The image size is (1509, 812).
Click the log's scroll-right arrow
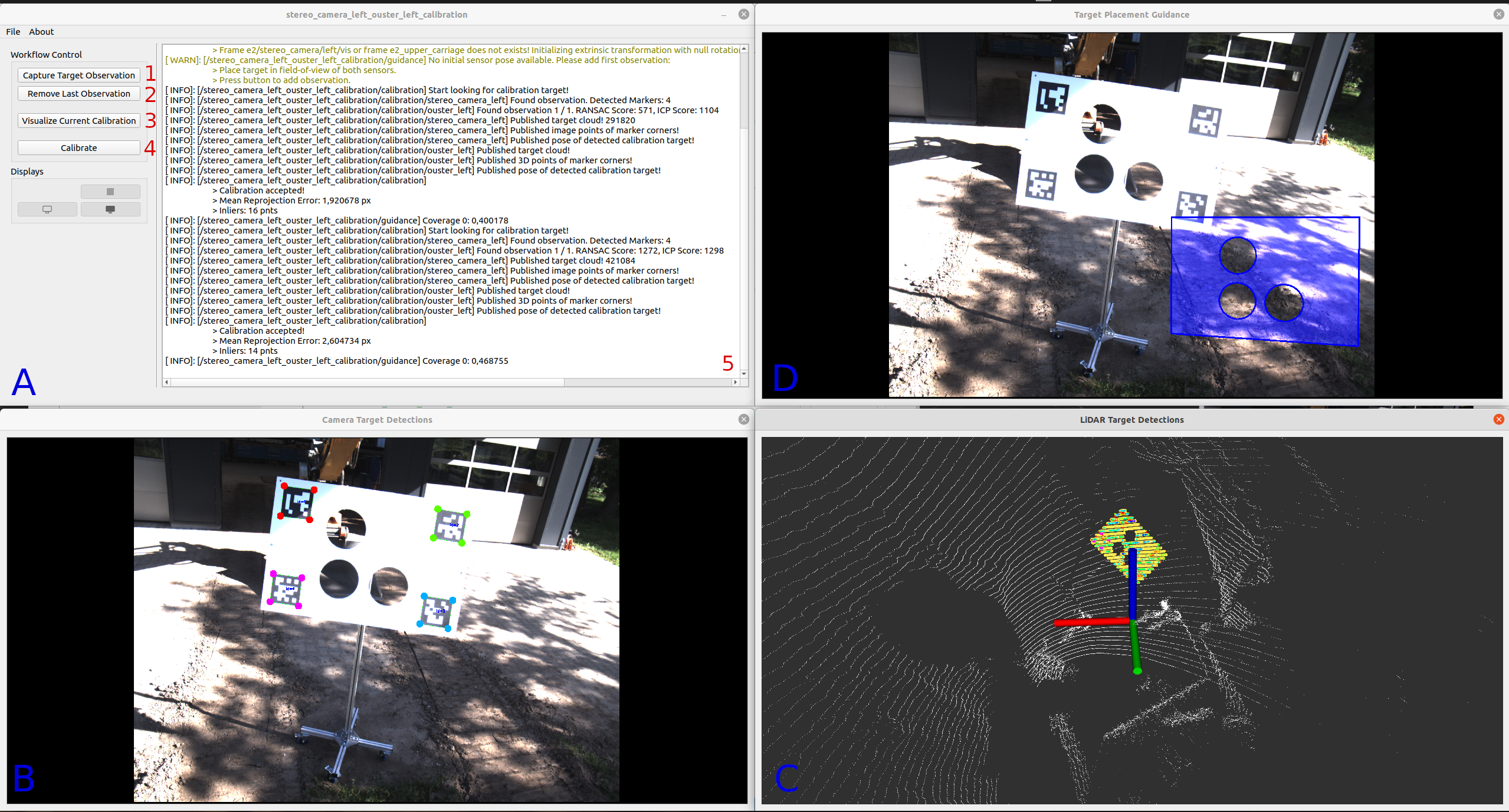(x=735, y=382)
